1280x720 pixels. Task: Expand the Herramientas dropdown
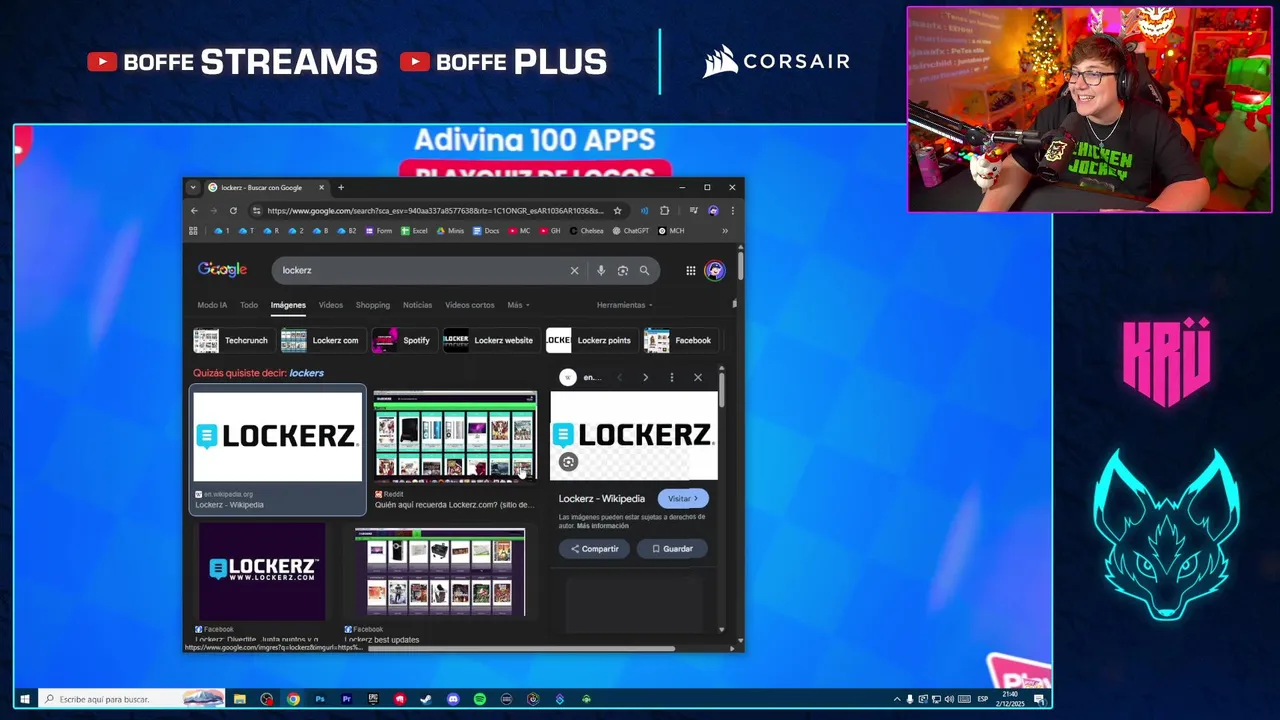click(625, 305)
